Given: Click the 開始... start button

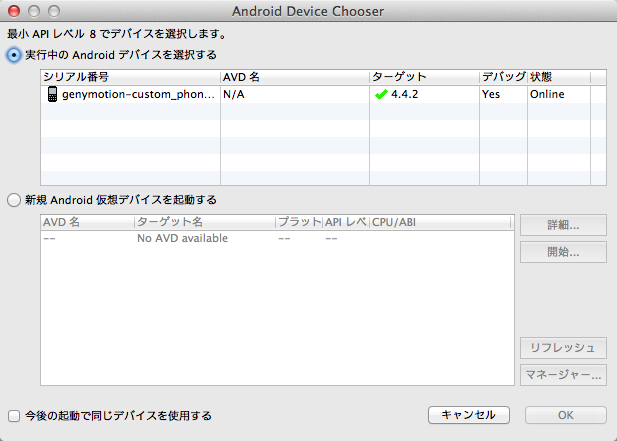Looking at the screenshot, I should pos(563,252).
